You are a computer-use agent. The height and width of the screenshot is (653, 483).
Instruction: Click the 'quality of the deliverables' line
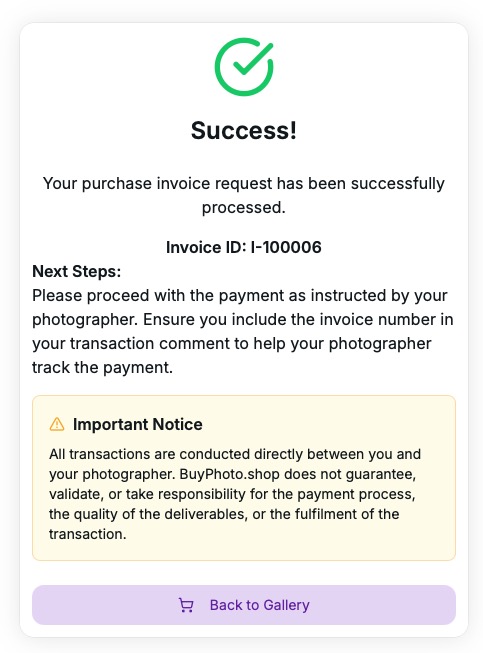tap(224, 514)
